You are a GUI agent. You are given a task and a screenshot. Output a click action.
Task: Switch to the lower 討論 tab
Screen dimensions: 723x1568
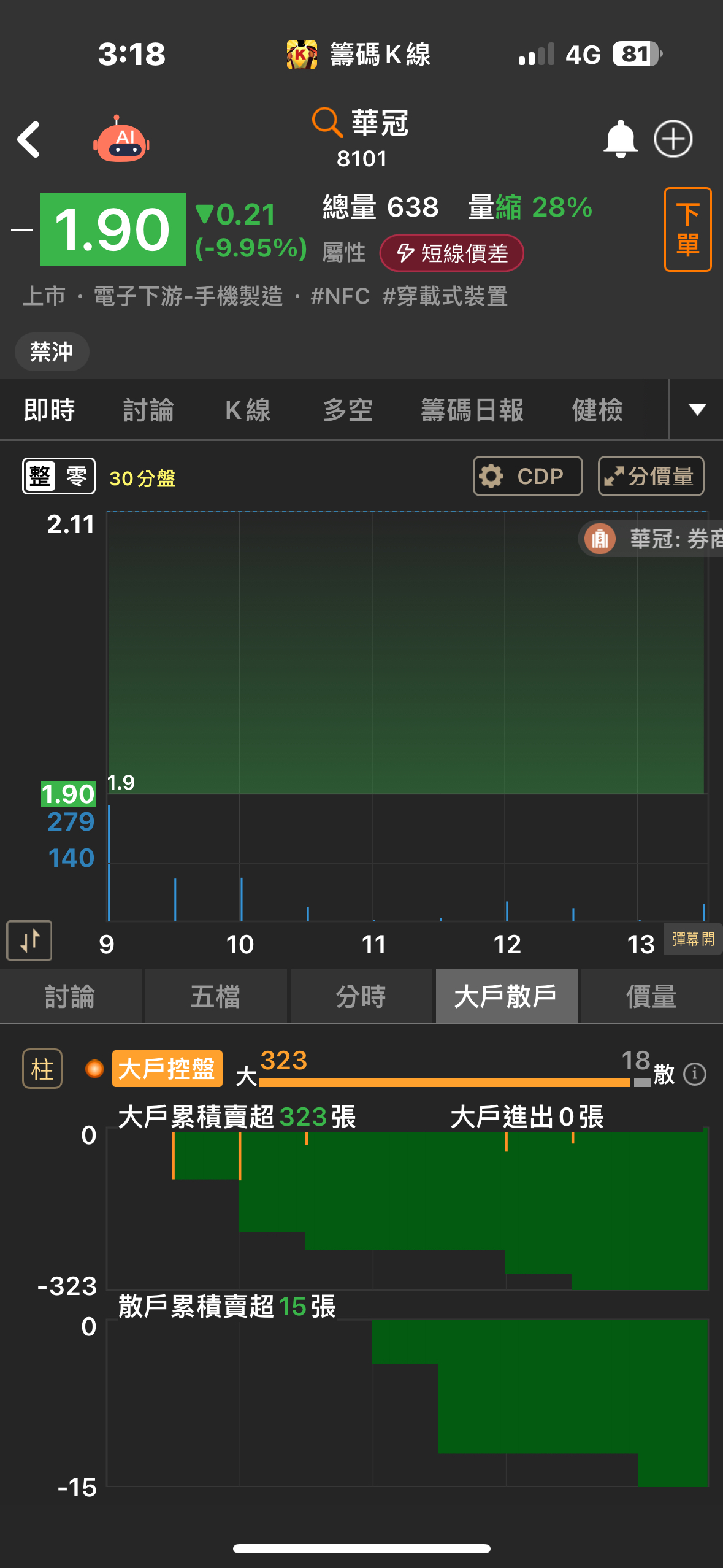click(x=71, y=996)
